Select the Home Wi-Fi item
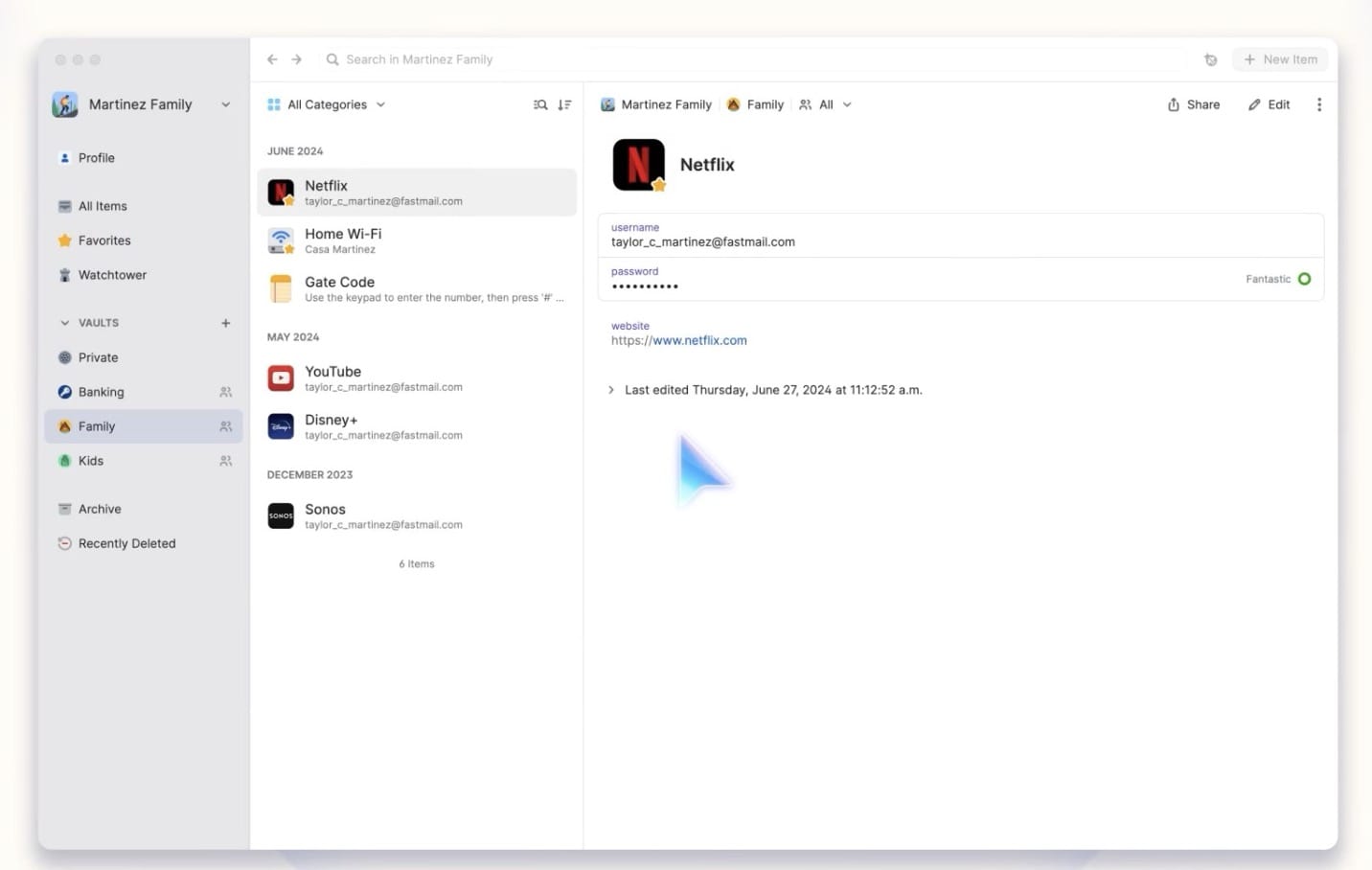This screenshot has width=1372, height=870. pyautogui.click(x=417, y=240)
